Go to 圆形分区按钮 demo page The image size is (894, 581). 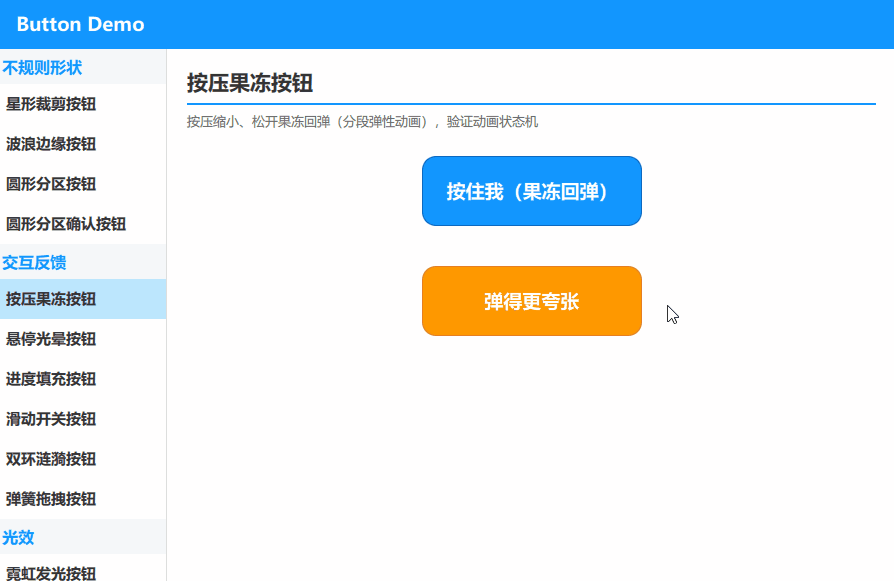click(x=83, y=184)
